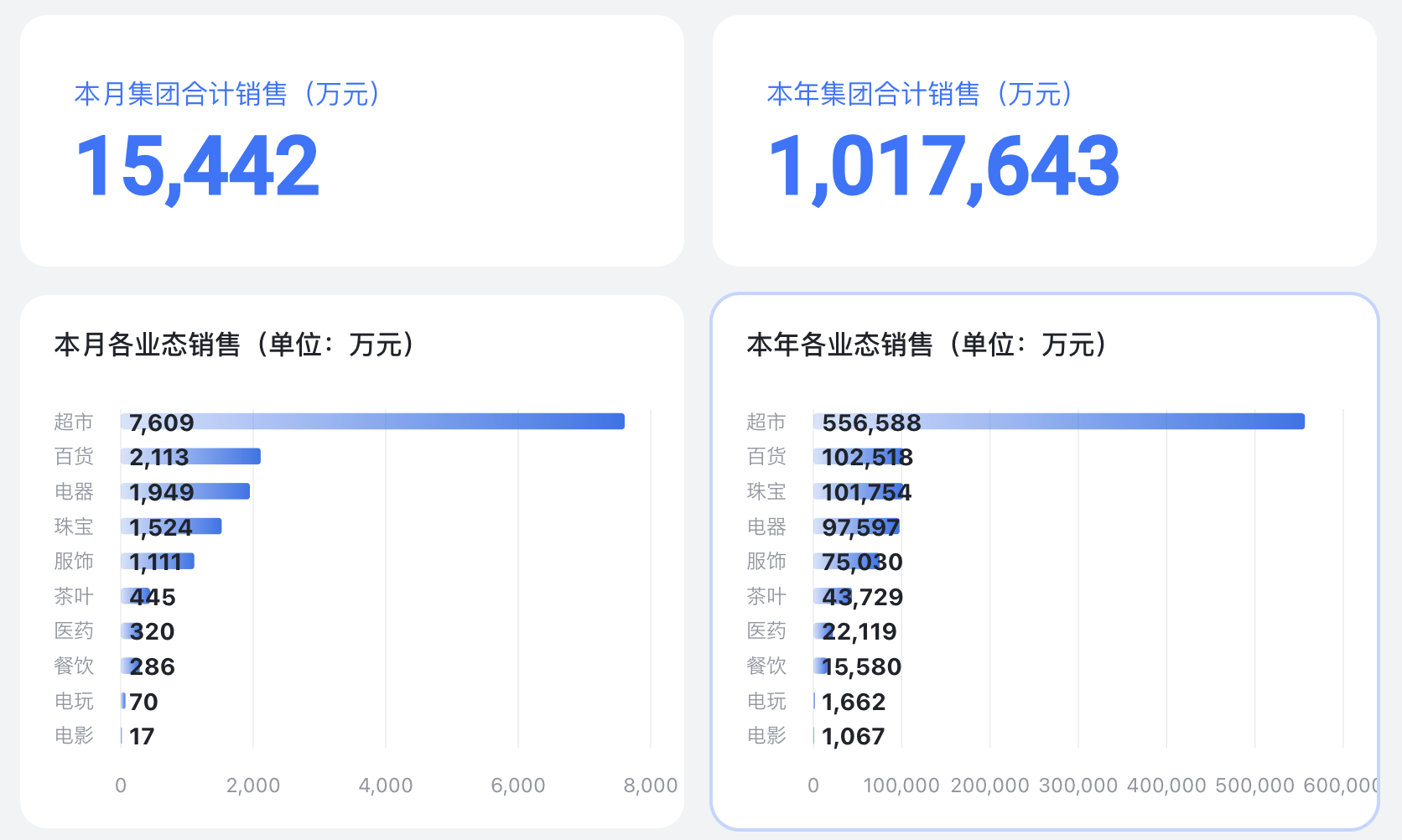Screen dimensions: 1402x840
Task: Select the yearly 电器 bar showing 97,597
Action: pyautogui.click(x=857, y=526)
